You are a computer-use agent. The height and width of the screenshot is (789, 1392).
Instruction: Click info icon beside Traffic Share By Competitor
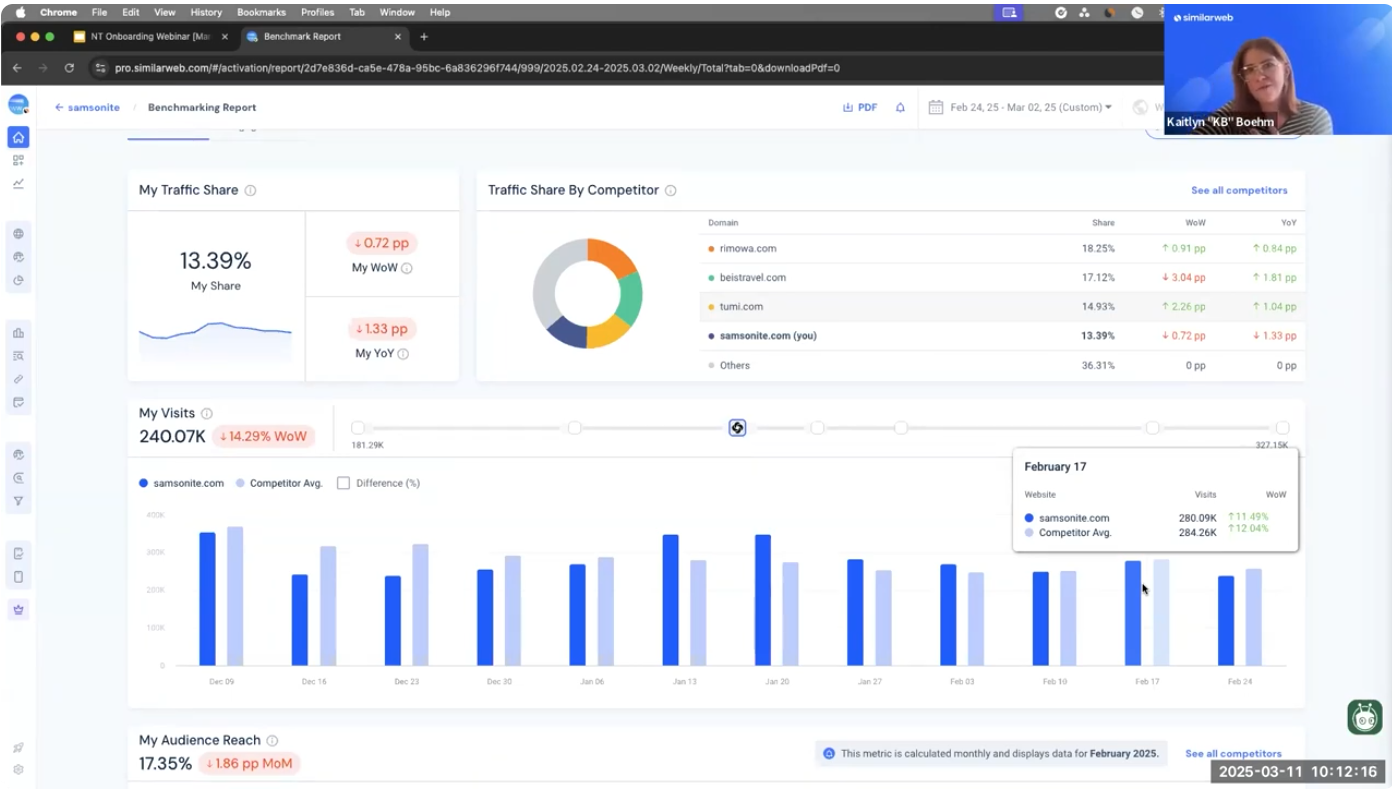tap(671, 190)
